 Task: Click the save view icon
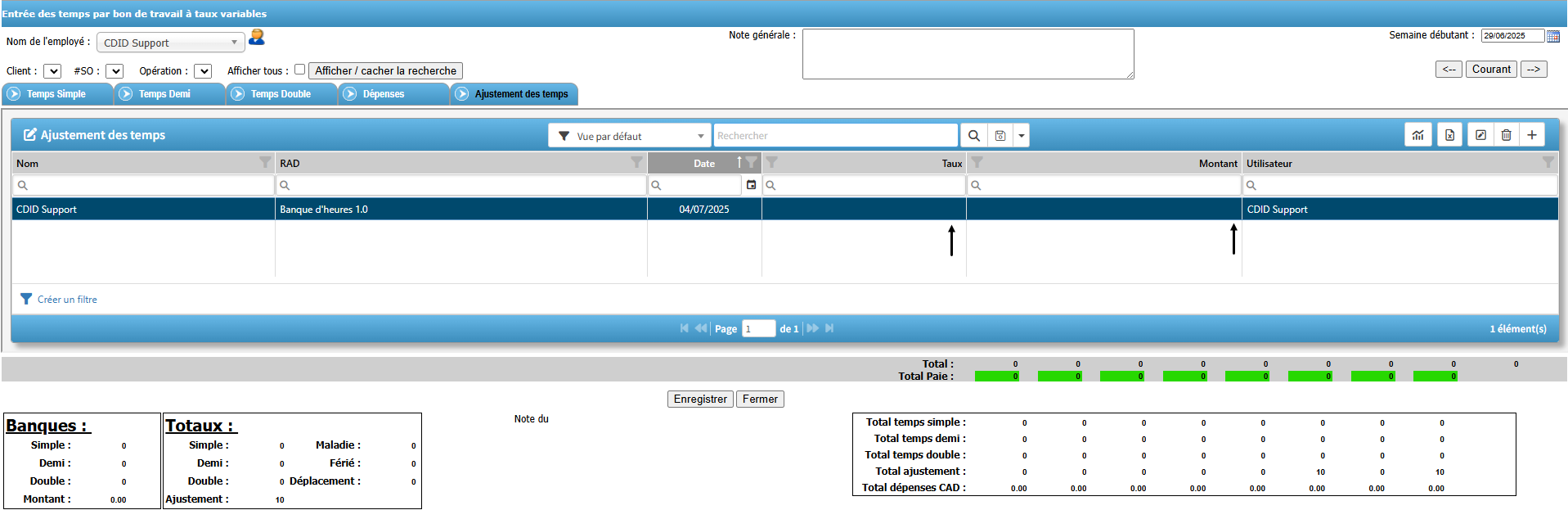coord(1000,136)
